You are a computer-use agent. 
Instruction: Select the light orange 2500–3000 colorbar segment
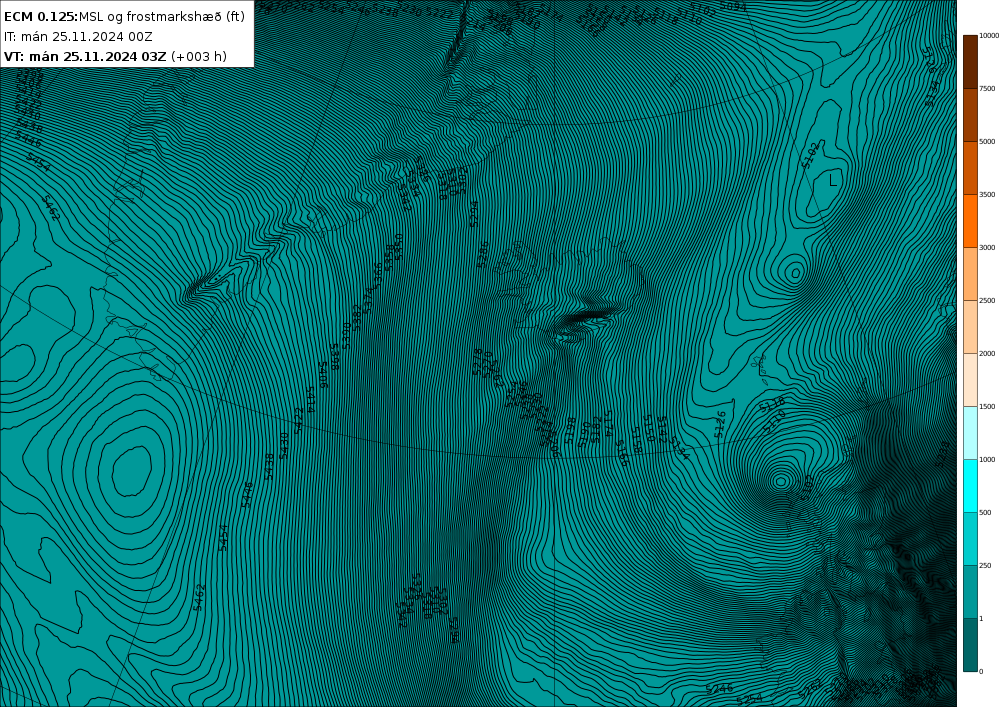969,273
